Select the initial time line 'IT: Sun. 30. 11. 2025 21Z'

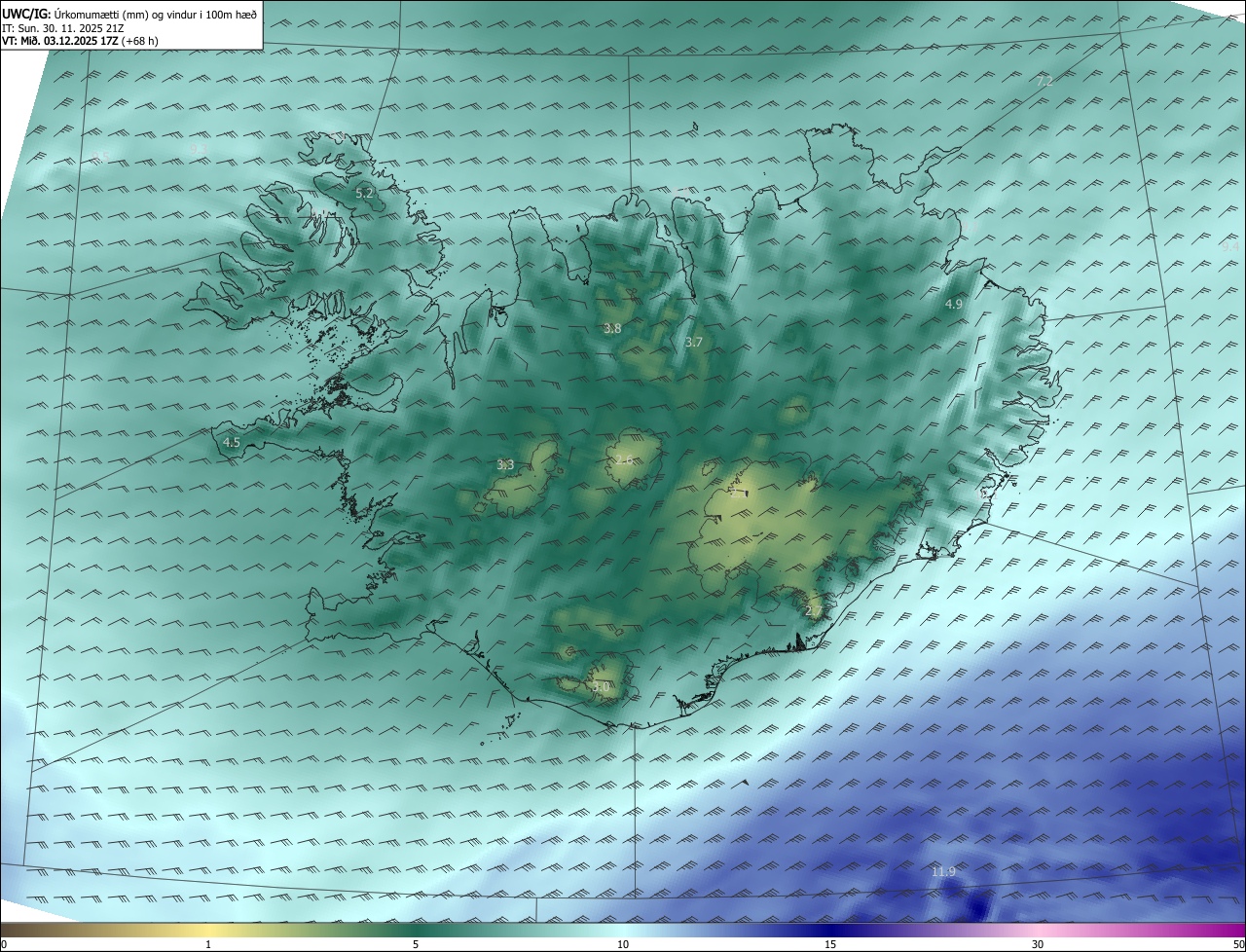(62, 28)
